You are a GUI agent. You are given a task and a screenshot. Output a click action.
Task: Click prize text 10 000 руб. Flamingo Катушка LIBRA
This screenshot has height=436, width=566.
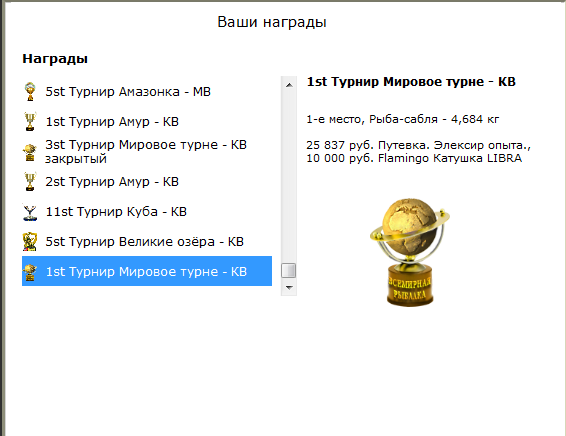coord(414,158)
